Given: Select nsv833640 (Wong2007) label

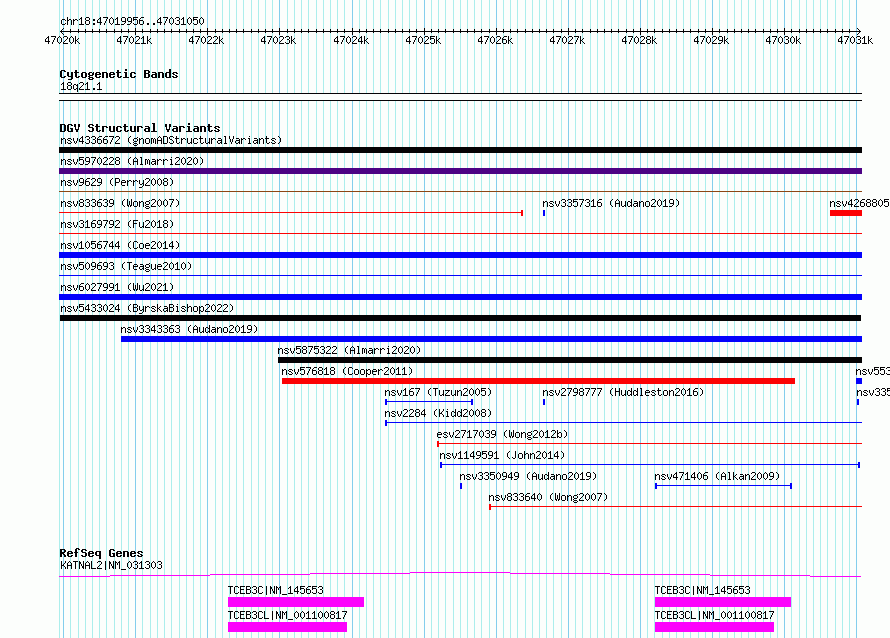Looking at the screenshot, I should tap(548, 497).
